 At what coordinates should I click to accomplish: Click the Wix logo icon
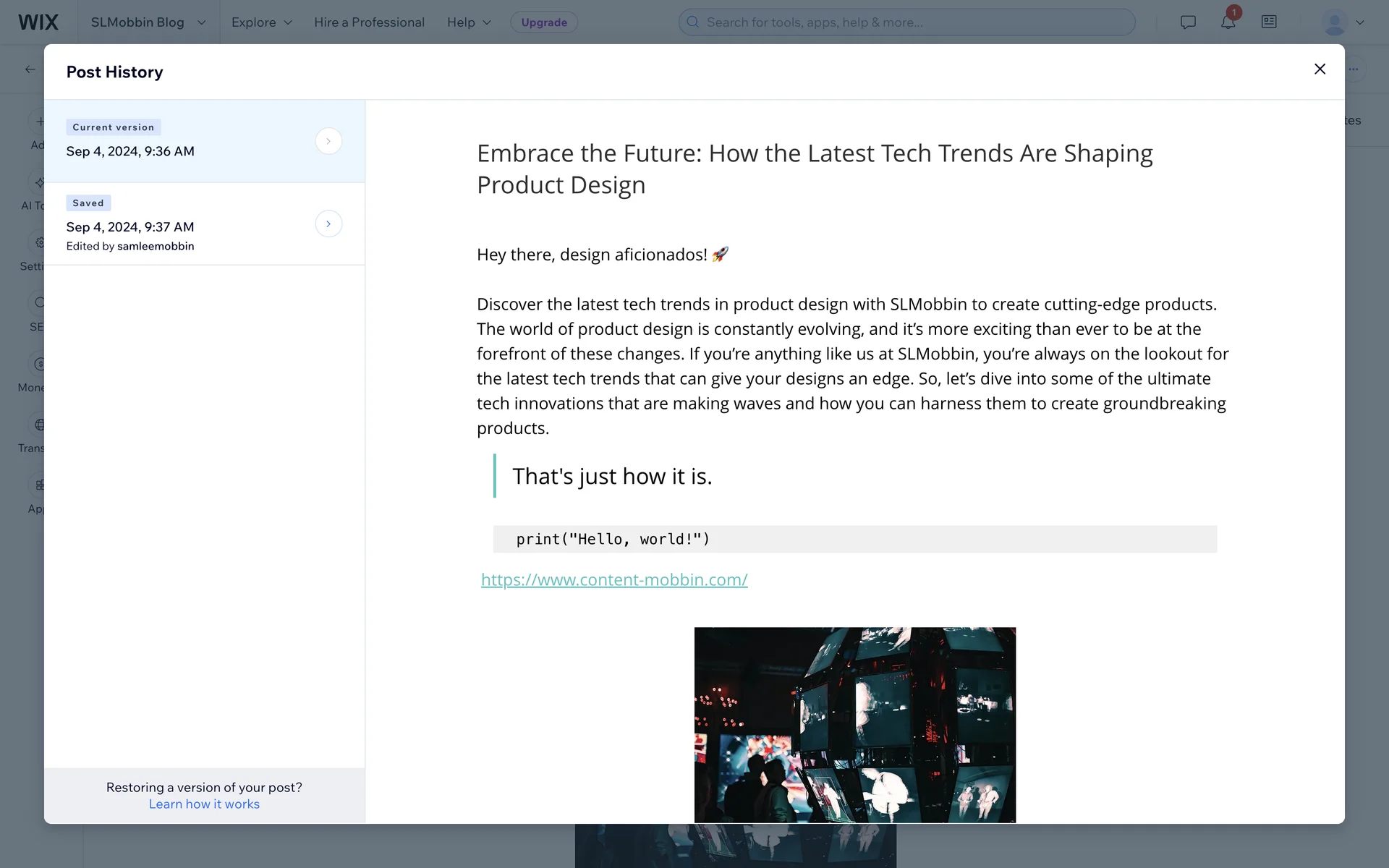point(38,22)
